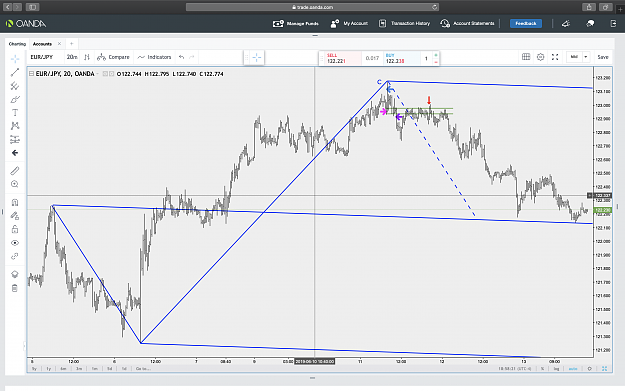The height and width of the screenshot is (391, 625).
Task: Click the log out icon in header
Action: (613, 24)
